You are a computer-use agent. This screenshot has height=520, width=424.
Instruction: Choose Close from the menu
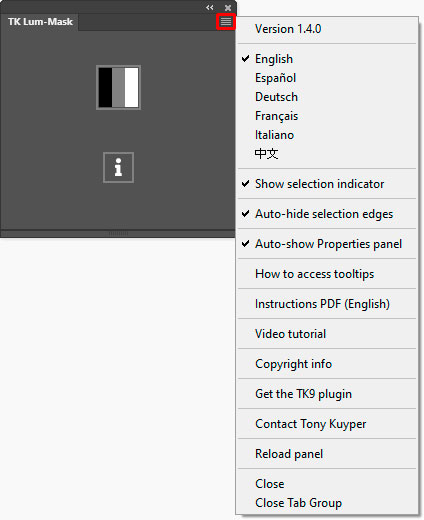pos(327,484)
